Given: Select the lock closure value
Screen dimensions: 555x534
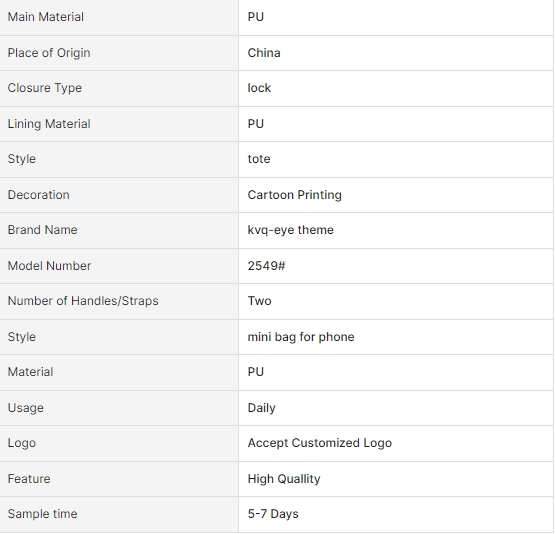Looking at the screenshot, I should (x=259, y=88).
